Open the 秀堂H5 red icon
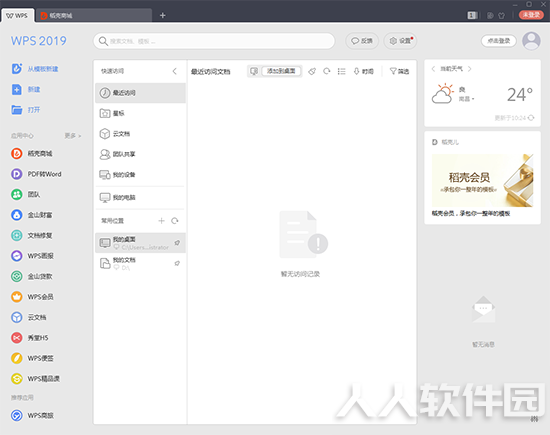Viewport: 550px width, 435px height. tap(16, 338)
